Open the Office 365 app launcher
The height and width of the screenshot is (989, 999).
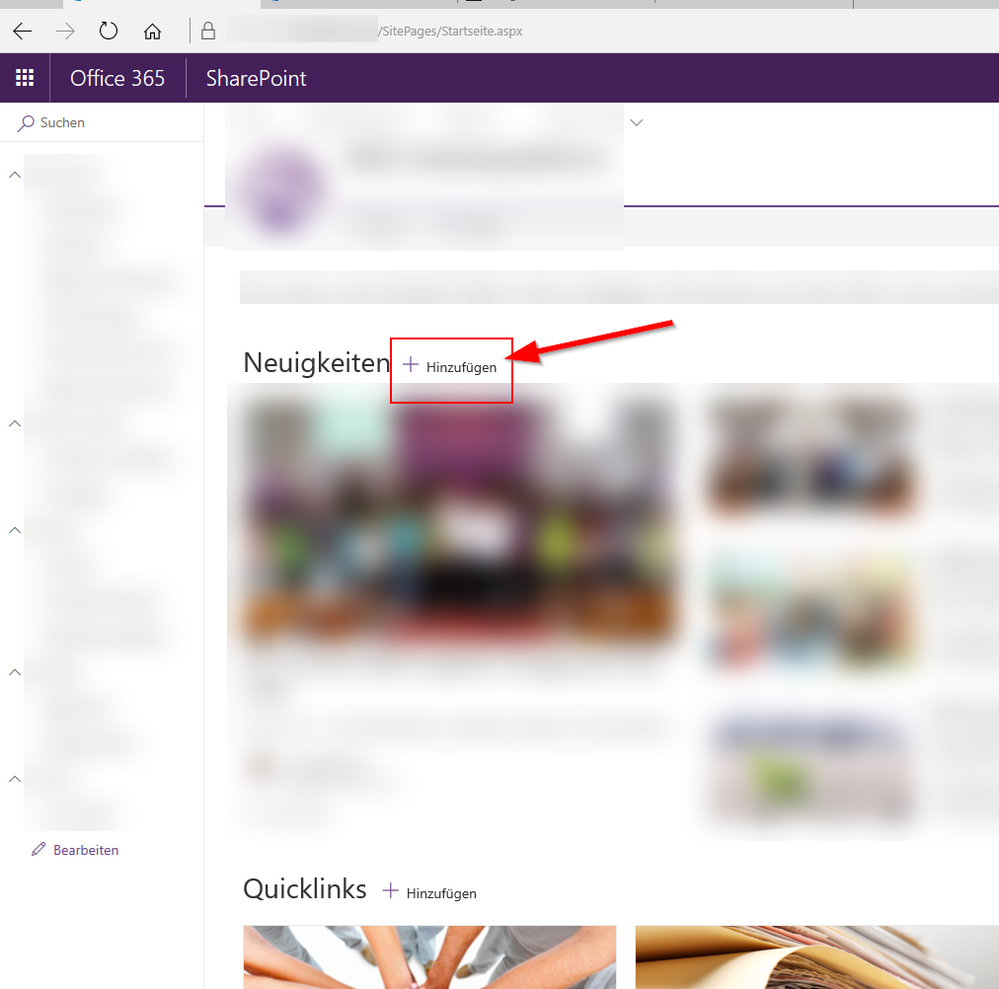pos(24,77)
